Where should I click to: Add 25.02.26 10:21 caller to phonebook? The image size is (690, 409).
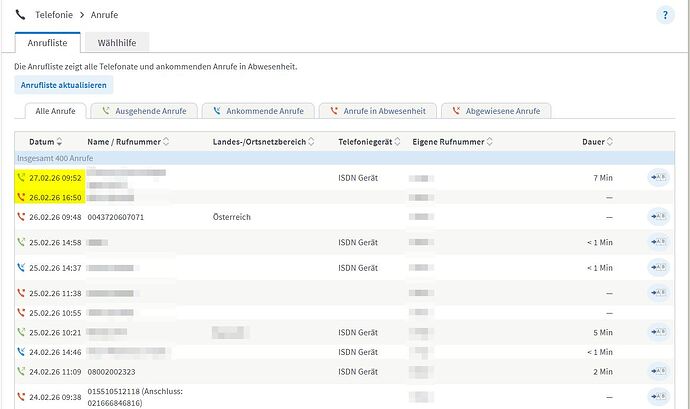click(658, 332)
